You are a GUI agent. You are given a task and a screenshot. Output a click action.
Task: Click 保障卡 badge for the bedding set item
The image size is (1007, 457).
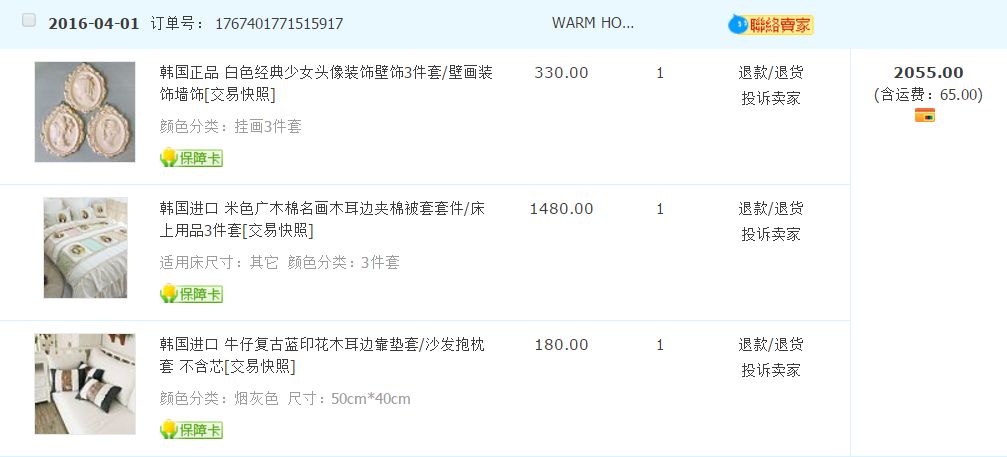(x=191, y=294)
